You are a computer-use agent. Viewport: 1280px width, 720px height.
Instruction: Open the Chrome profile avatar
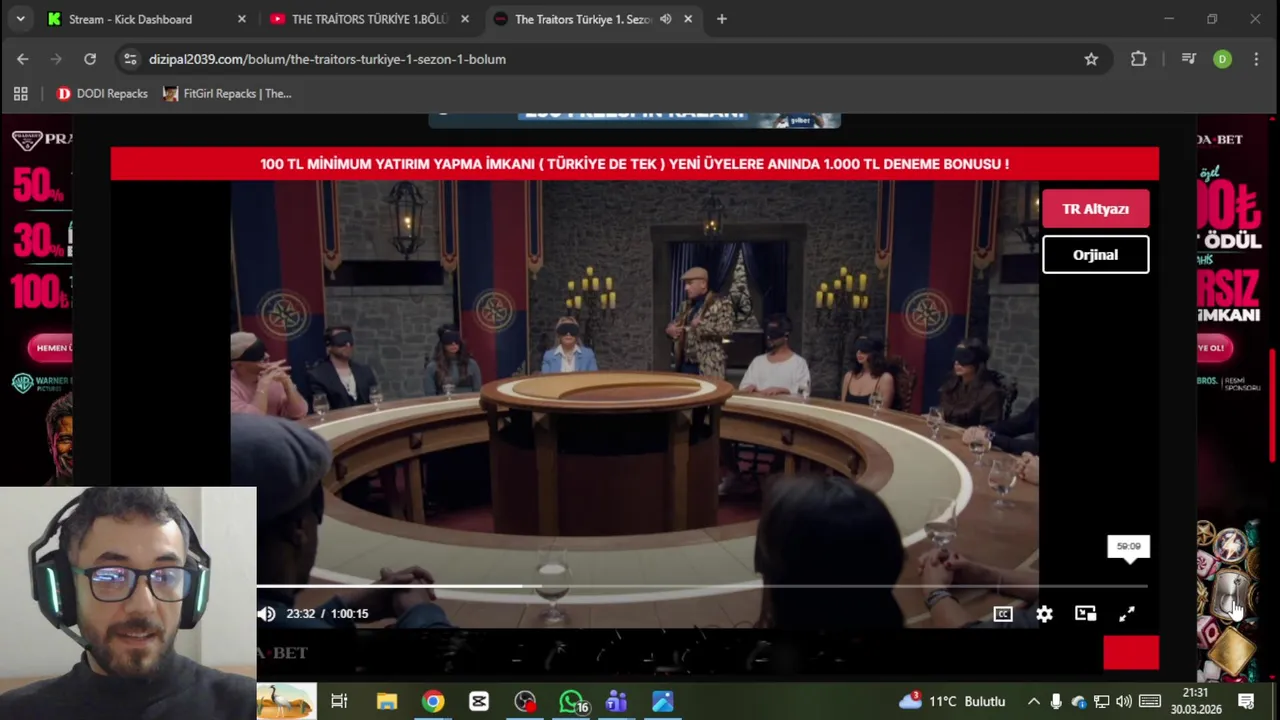point(1222,59)
